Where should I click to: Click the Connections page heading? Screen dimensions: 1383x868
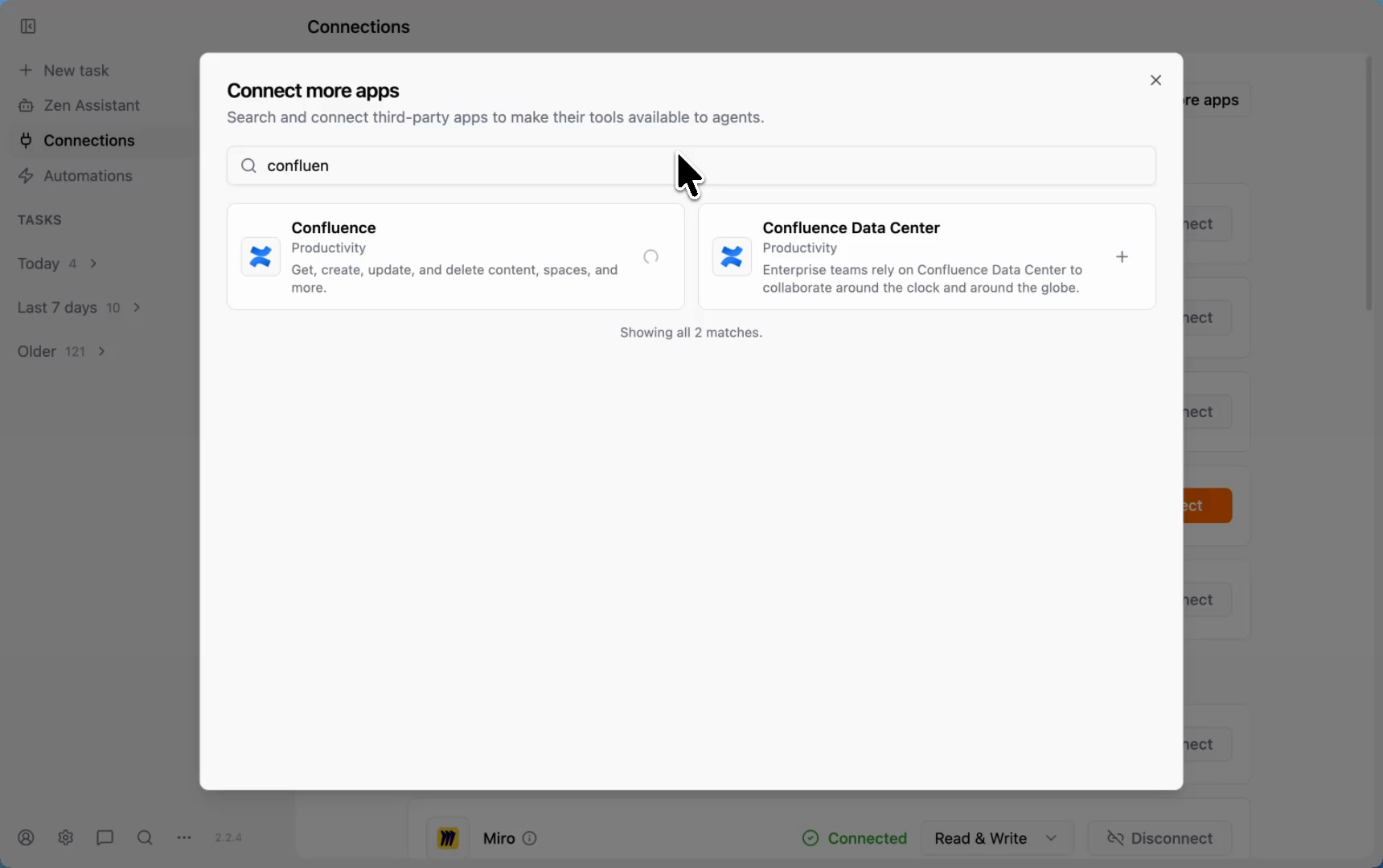(x=359, y=27)
